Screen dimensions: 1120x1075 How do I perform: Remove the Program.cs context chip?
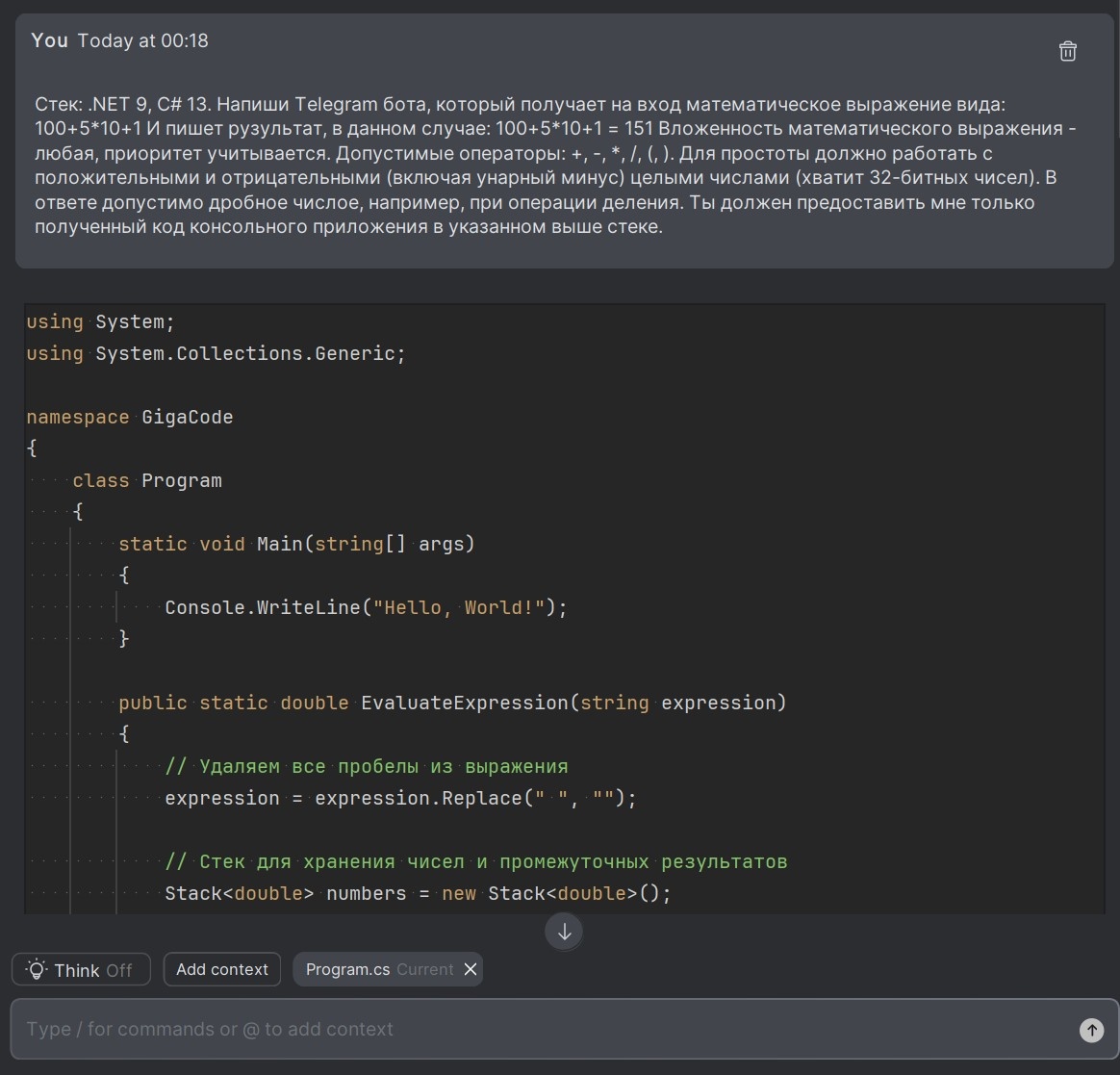470,969
